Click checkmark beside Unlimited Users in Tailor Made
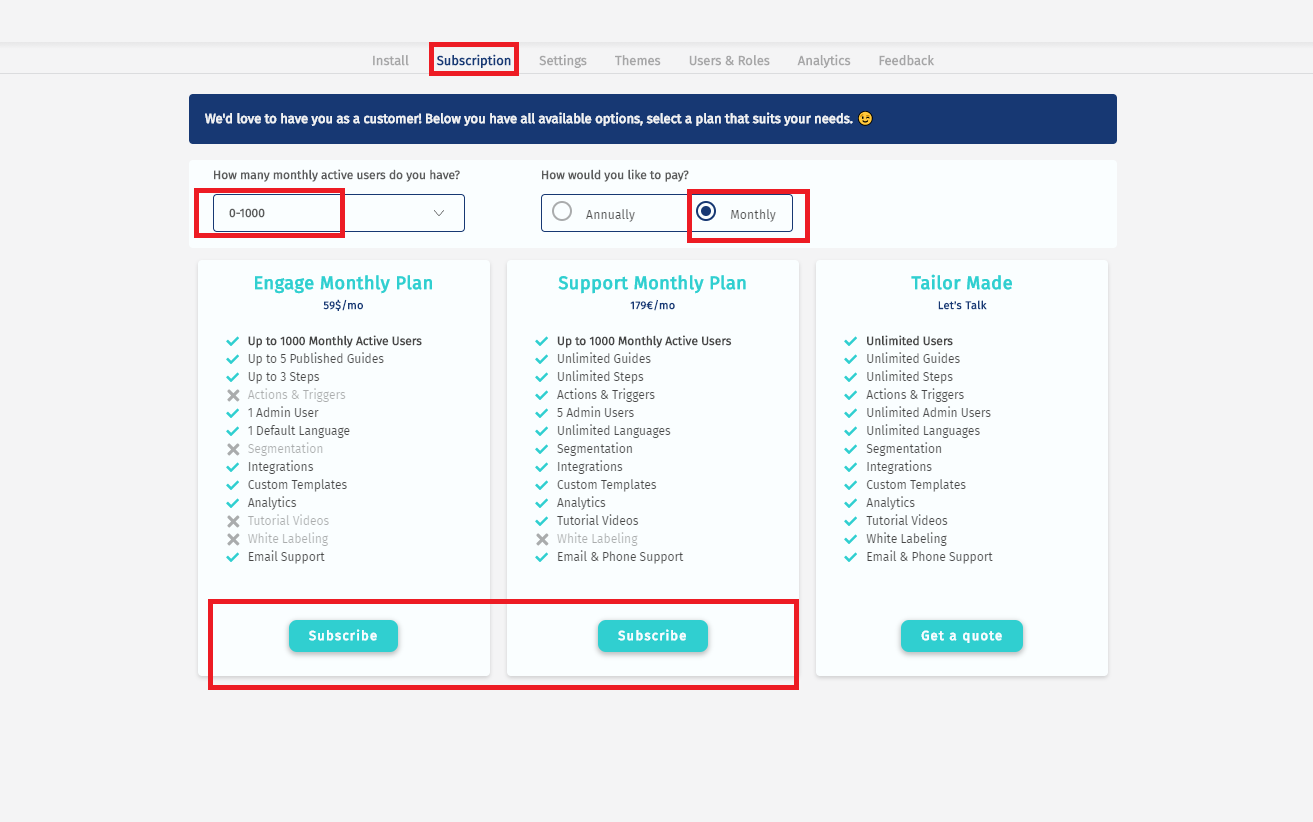This screenshot has width=1313, height=822. [851, 341]
